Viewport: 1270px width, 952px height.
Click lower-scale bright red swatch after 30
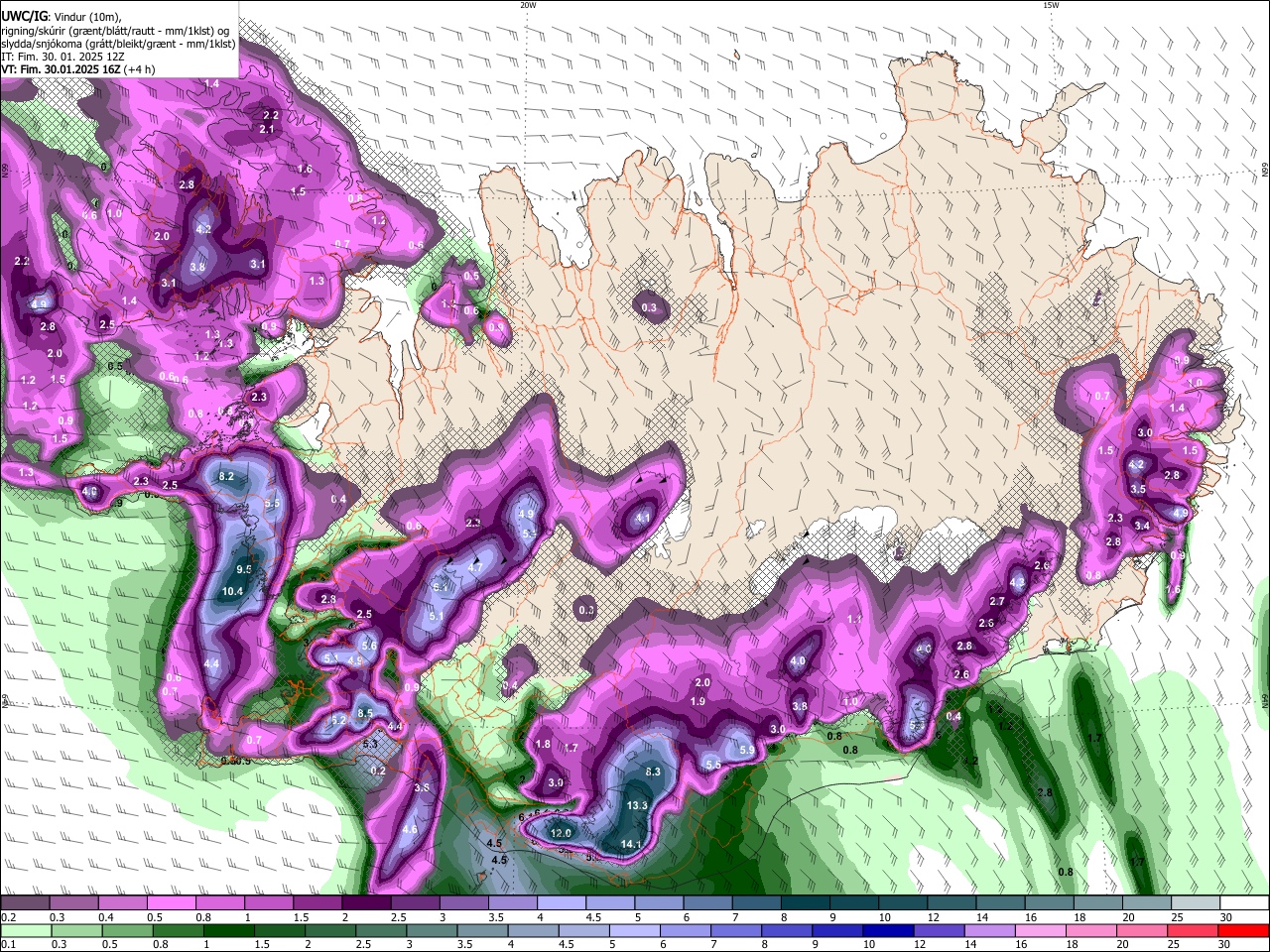click(x=1244, y=930)
